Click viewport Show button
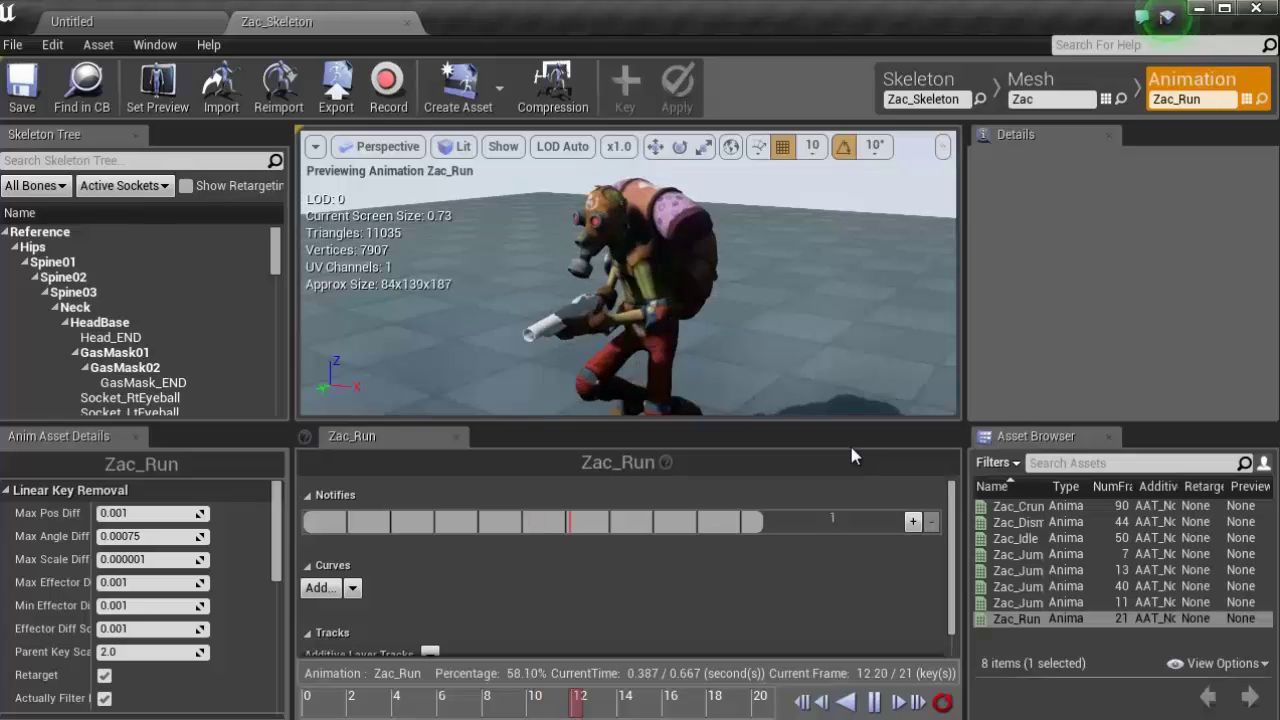1280x720 pixels. click(503, 147)
